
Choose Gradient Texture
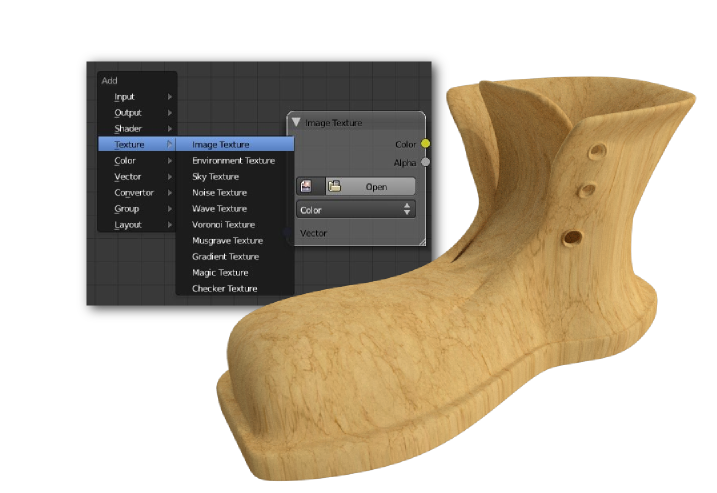tap(235, 257)
